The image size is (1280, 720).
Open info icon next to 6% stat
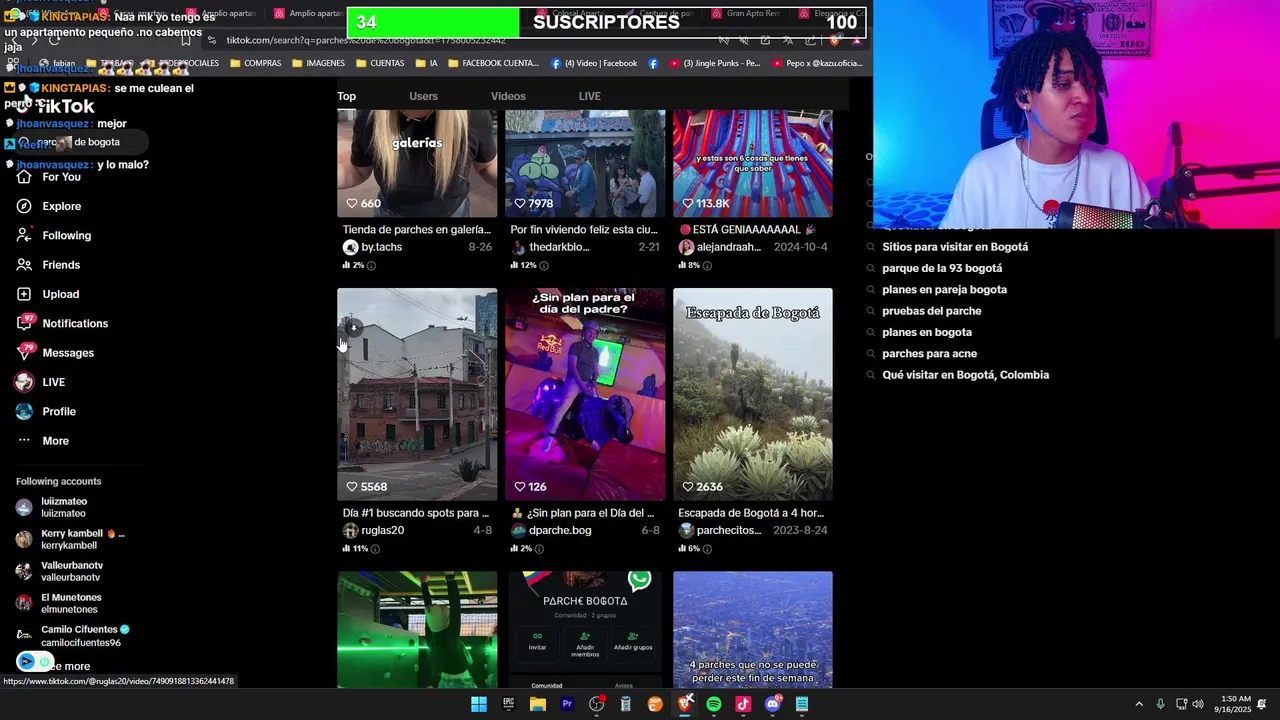(x=707, y=549)
